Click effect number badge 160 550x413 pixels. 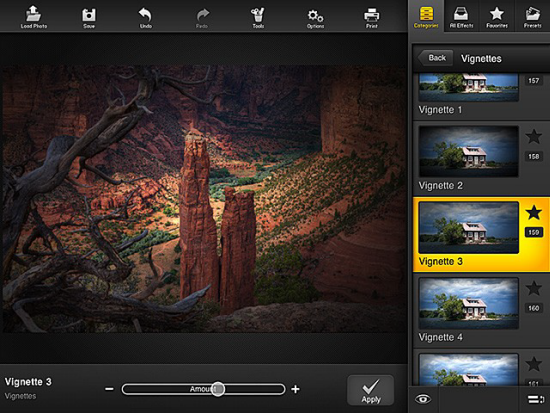(534, 308)
